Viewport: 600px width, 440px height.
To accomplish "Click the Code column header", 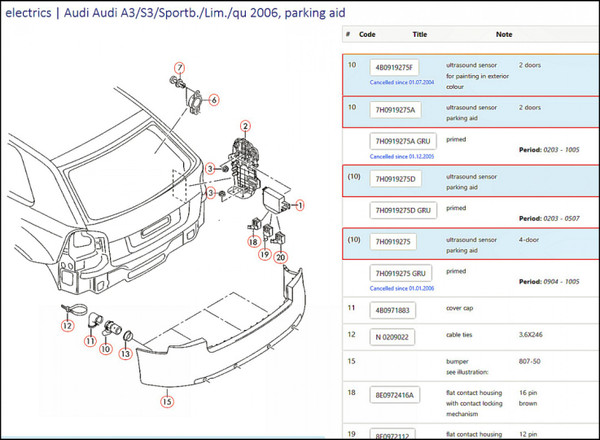I will tap(368, 33).
